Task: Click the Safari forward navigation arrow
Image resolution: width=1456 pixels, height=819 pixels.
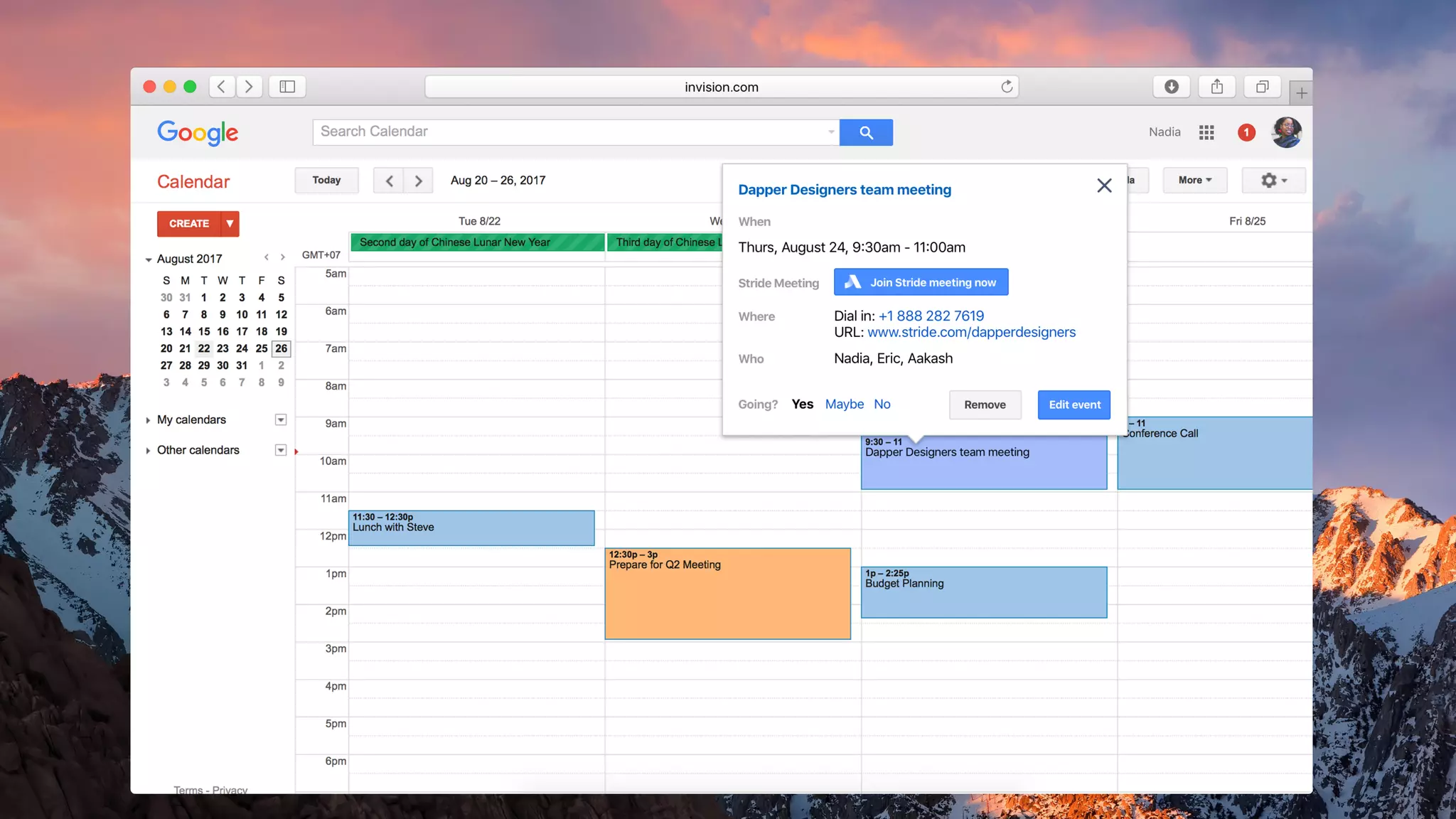Action: 249,87
